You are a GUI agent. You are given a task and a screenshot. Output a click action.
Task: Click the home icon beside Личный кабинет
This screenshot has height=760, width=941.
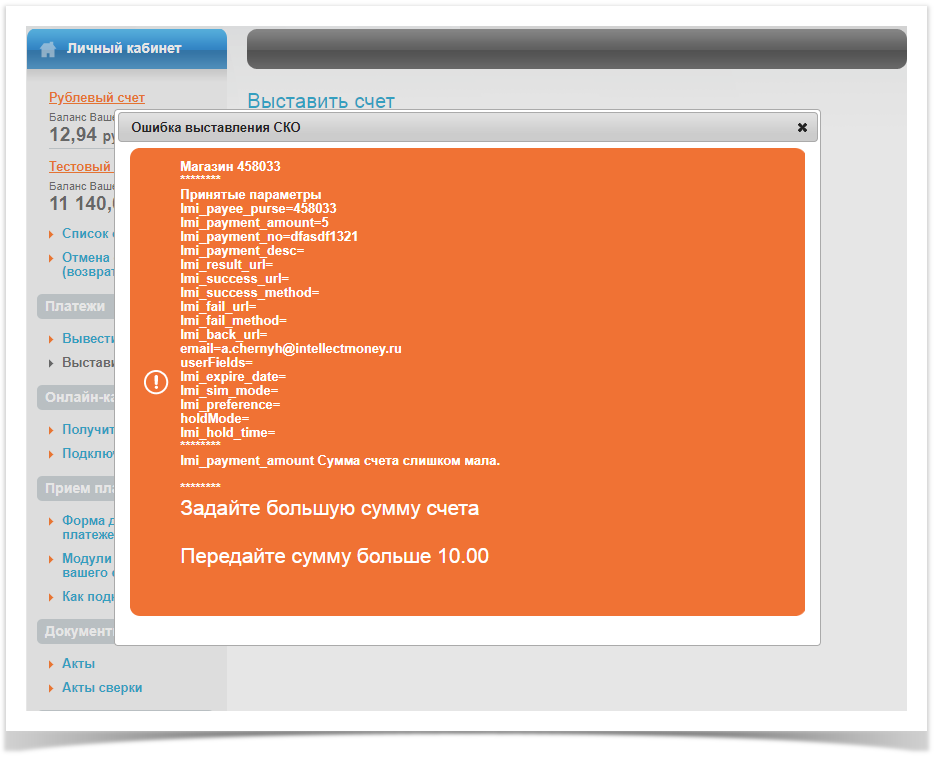[x=48, y=49]
